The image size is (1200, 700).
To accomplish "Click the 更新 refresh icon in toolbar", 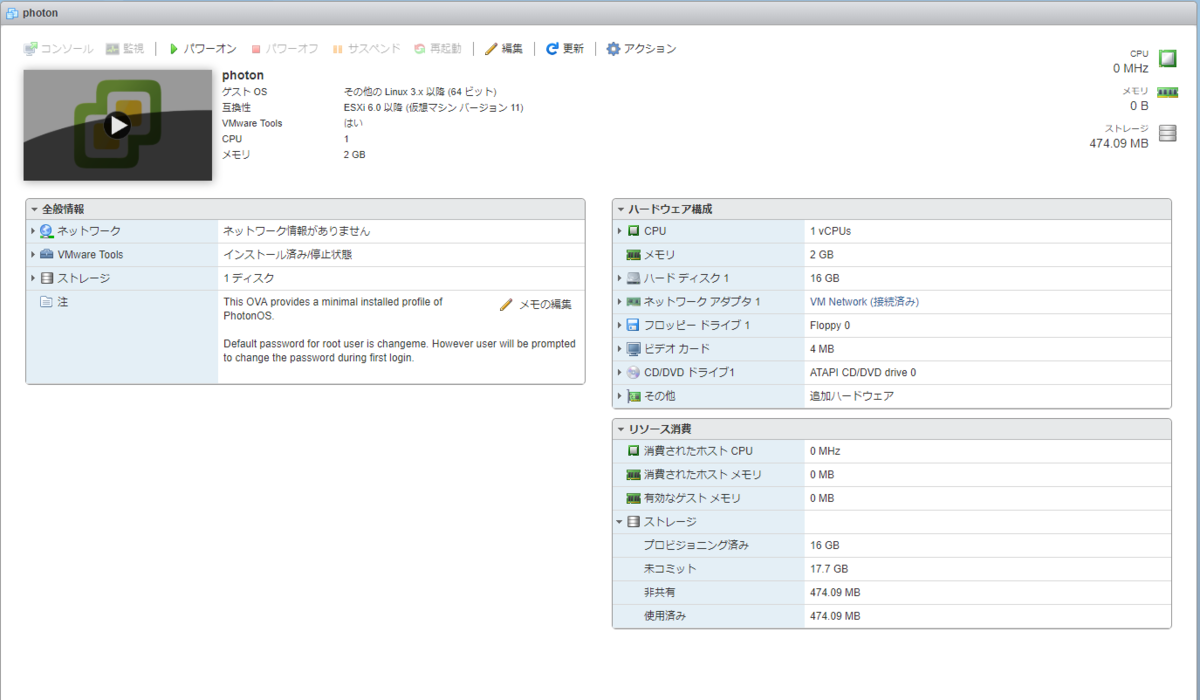I will (550, 47).
